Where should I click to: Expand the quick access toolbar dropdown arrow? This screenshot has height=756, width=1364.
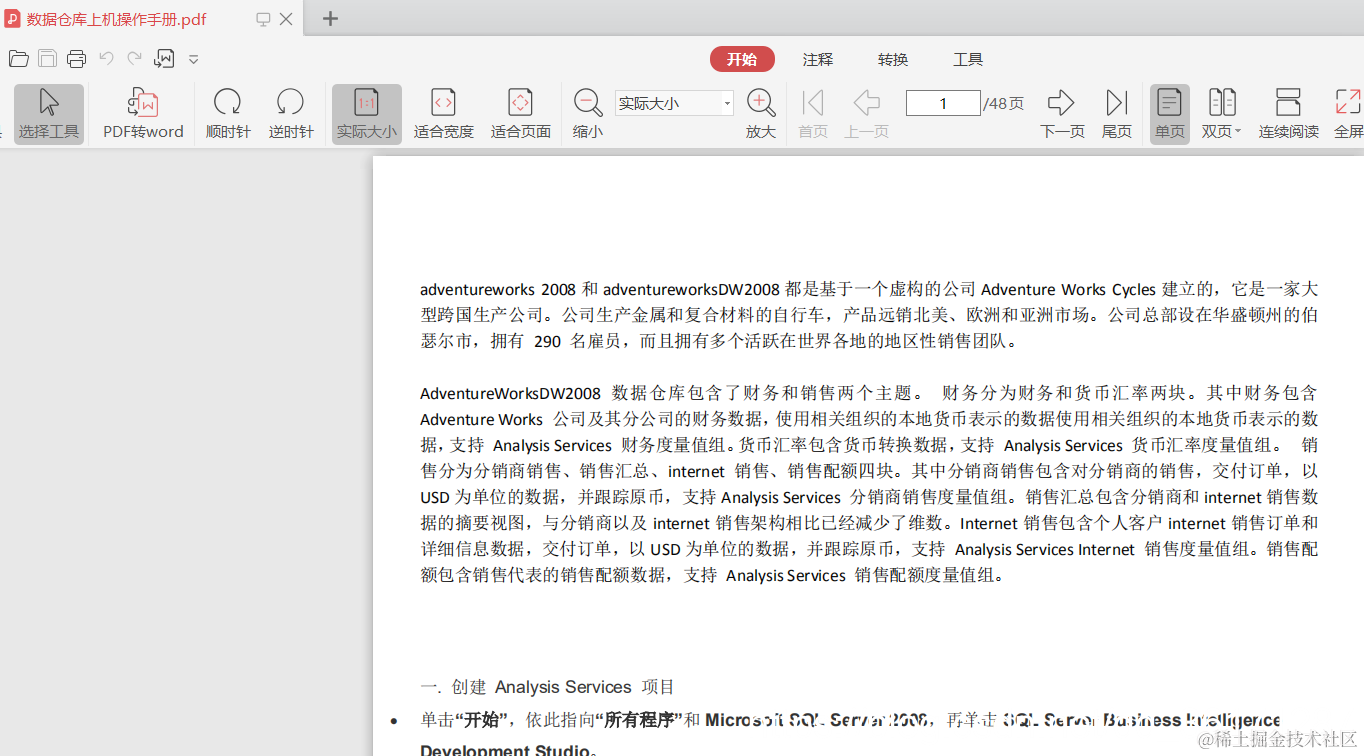[x=194, y=60]
